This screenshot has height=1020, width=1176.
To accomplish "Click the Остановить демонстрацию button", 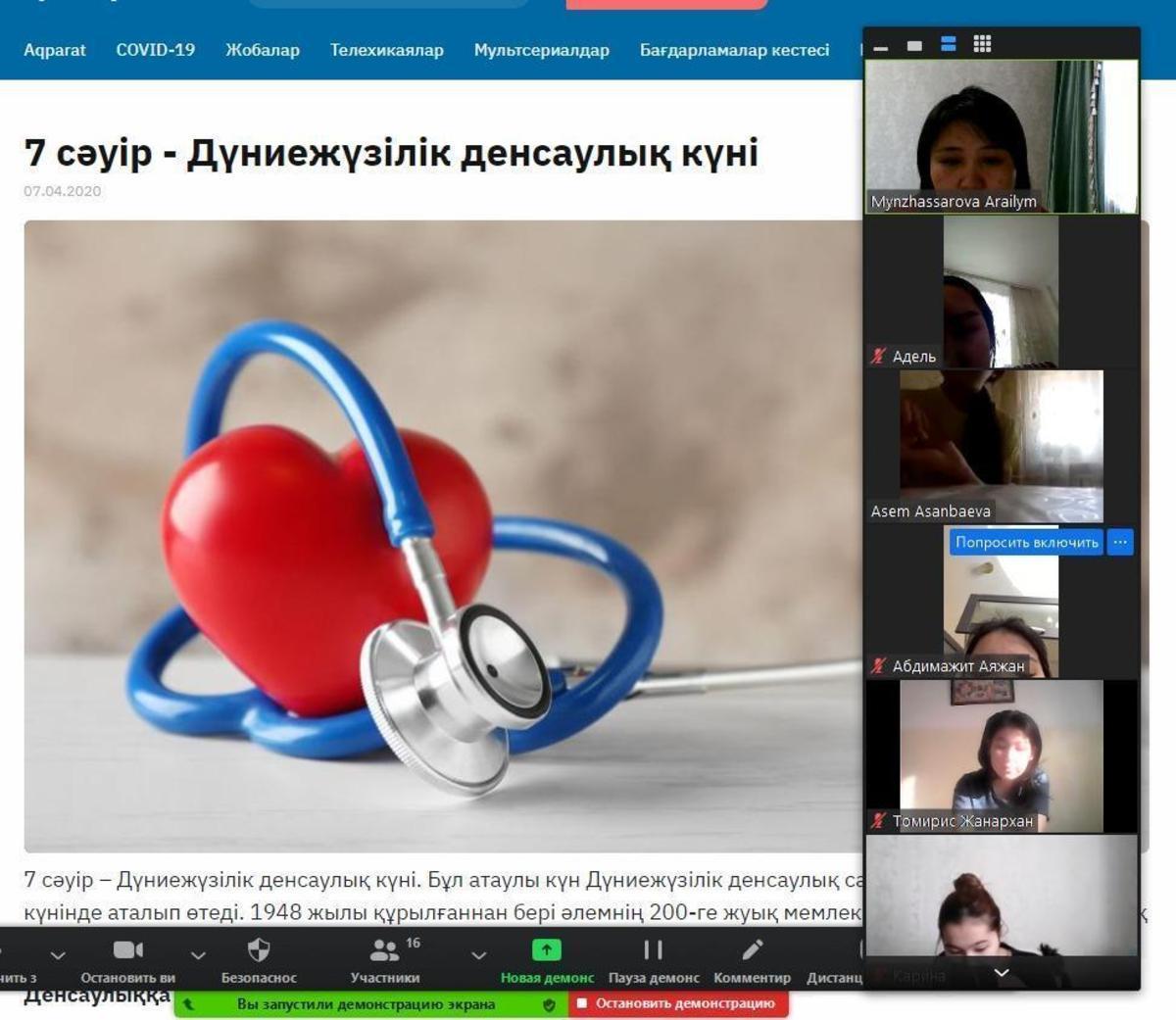I will point(678,1003).
